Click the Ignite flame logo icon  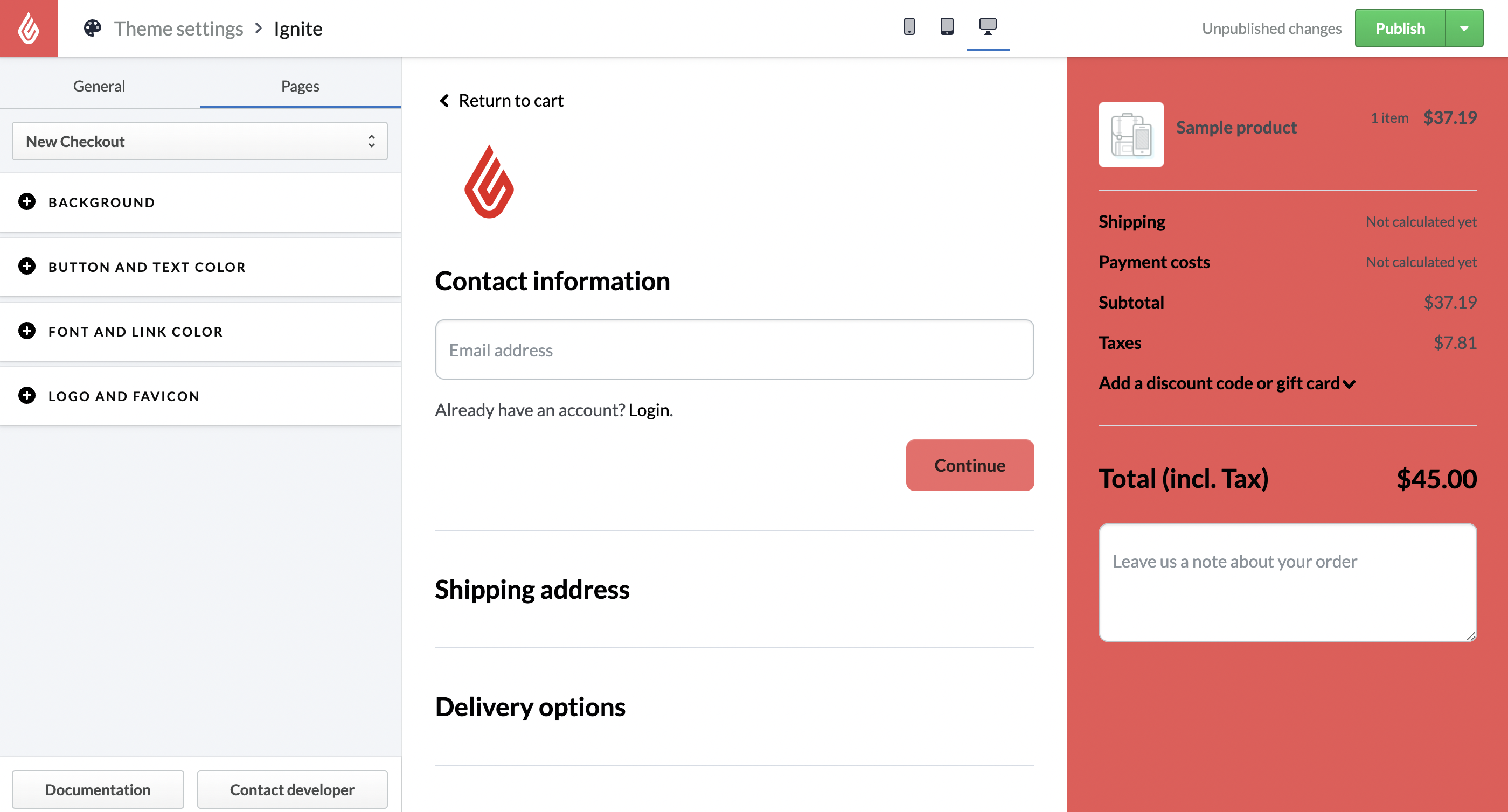(489, 183)
